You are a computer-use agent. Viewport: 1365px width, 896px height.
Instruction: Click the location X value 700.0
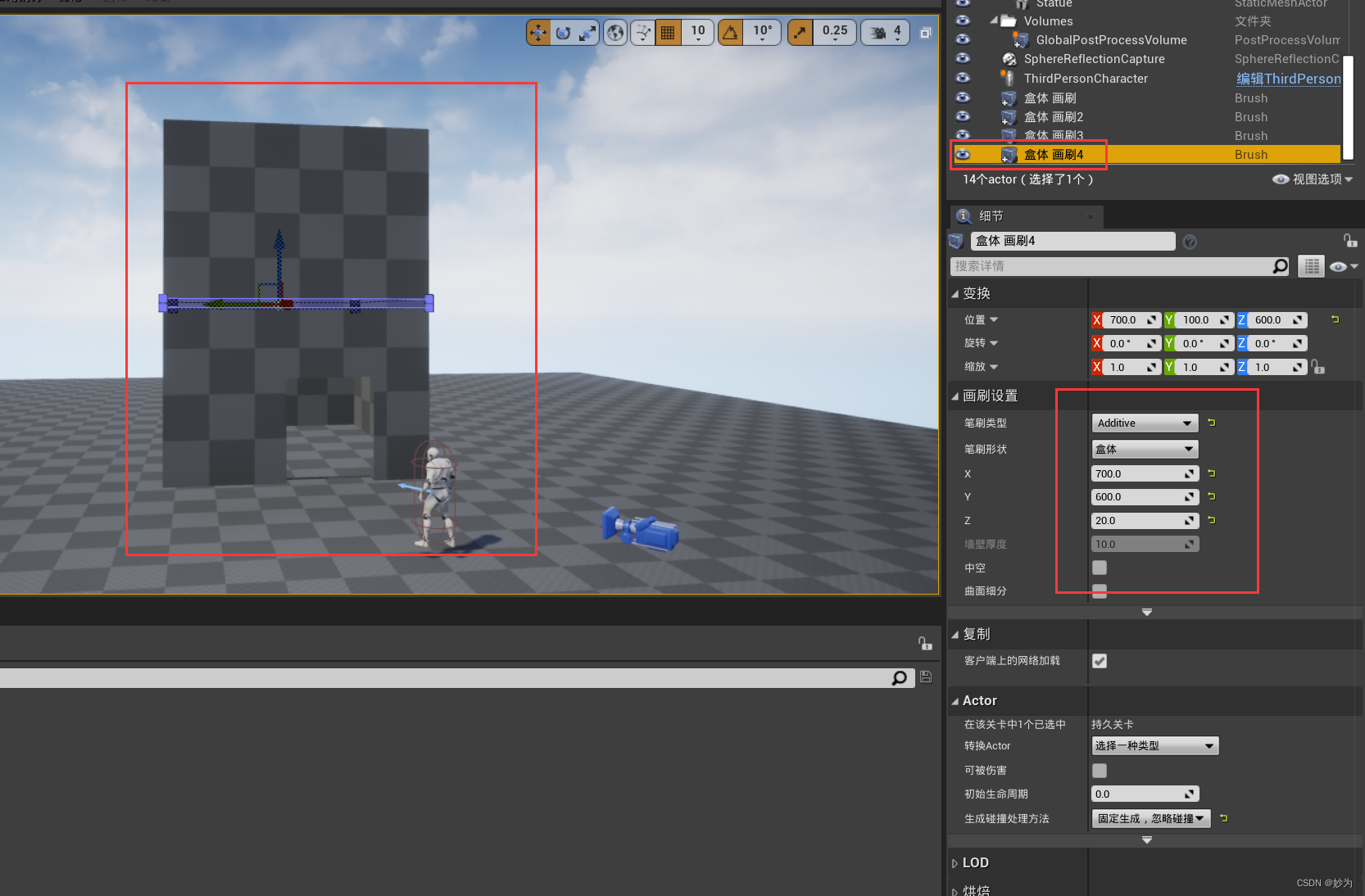click(1131, 320)
